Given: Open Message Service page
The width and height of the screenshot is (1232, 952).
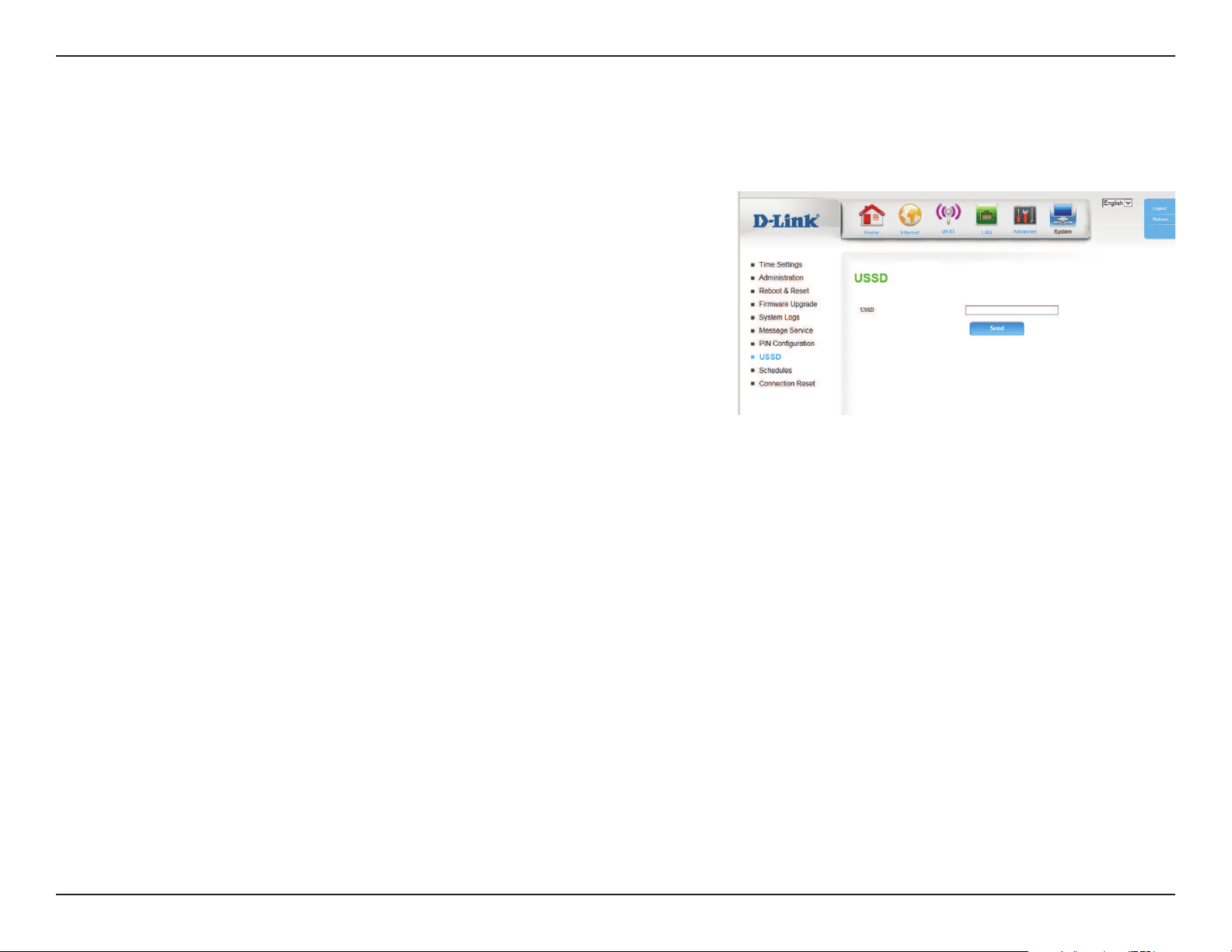Looking at the screenshot, I should (x=786, y=330).
